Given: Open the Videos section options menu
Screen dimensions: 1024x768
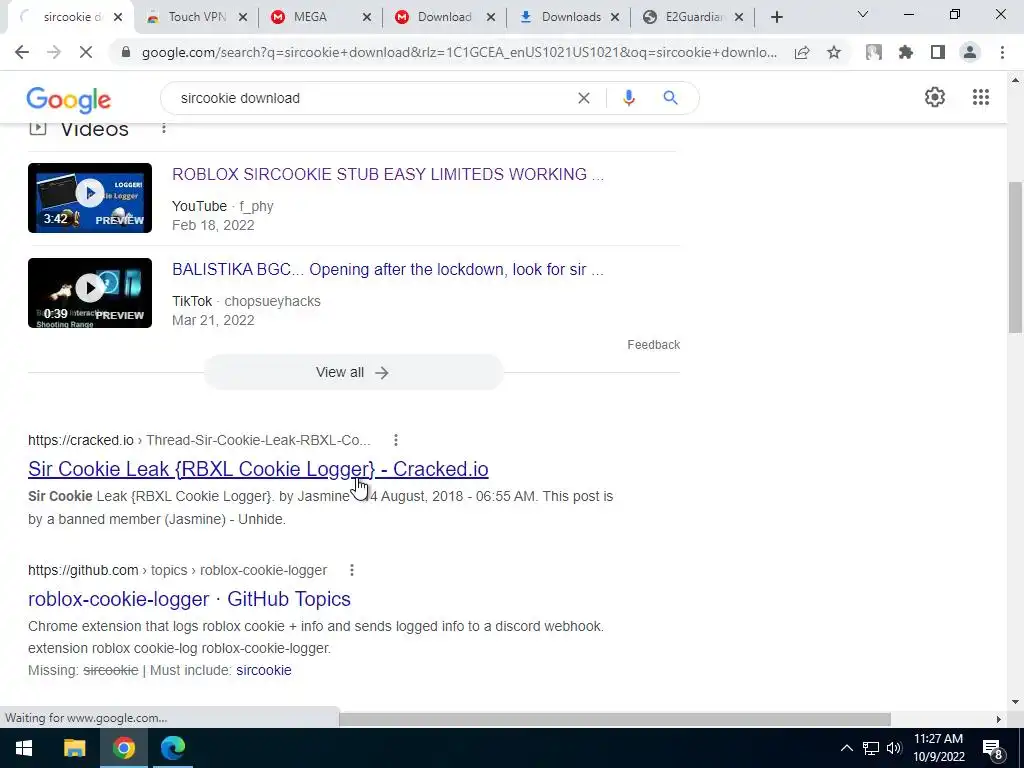Looking at the screenshot, I should point(164,128).
